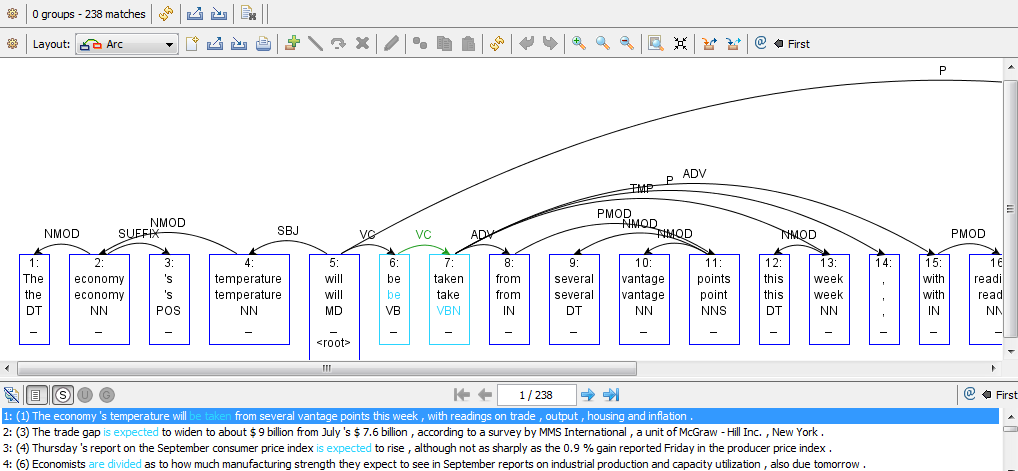This screenshot has width=1018, height=471.
Task: Select node 10: vantage NN
Action: click(644, 299)
